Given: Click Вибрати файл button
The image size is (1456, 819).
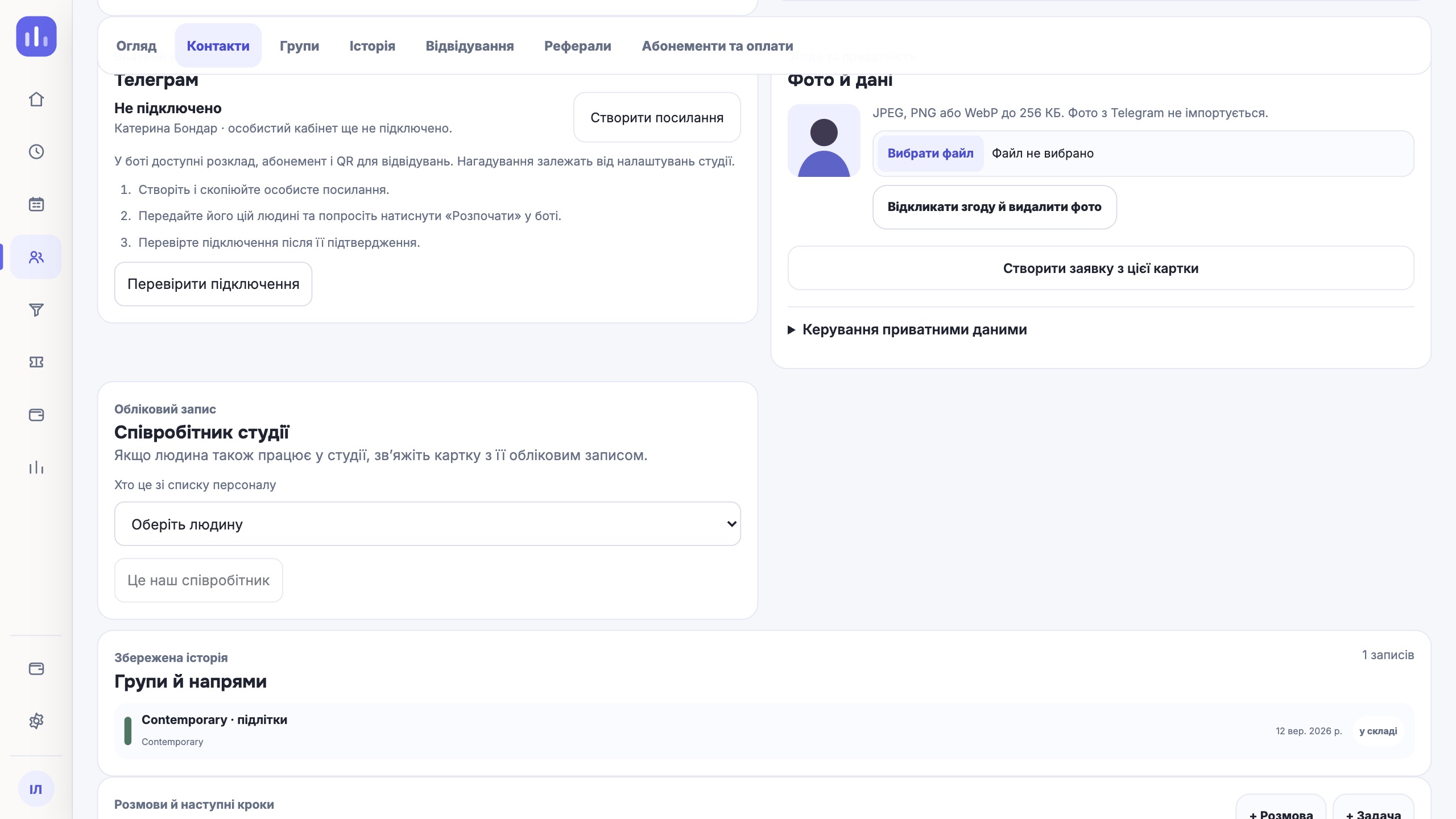Looking at the screenshot, I should pos(930,153).
